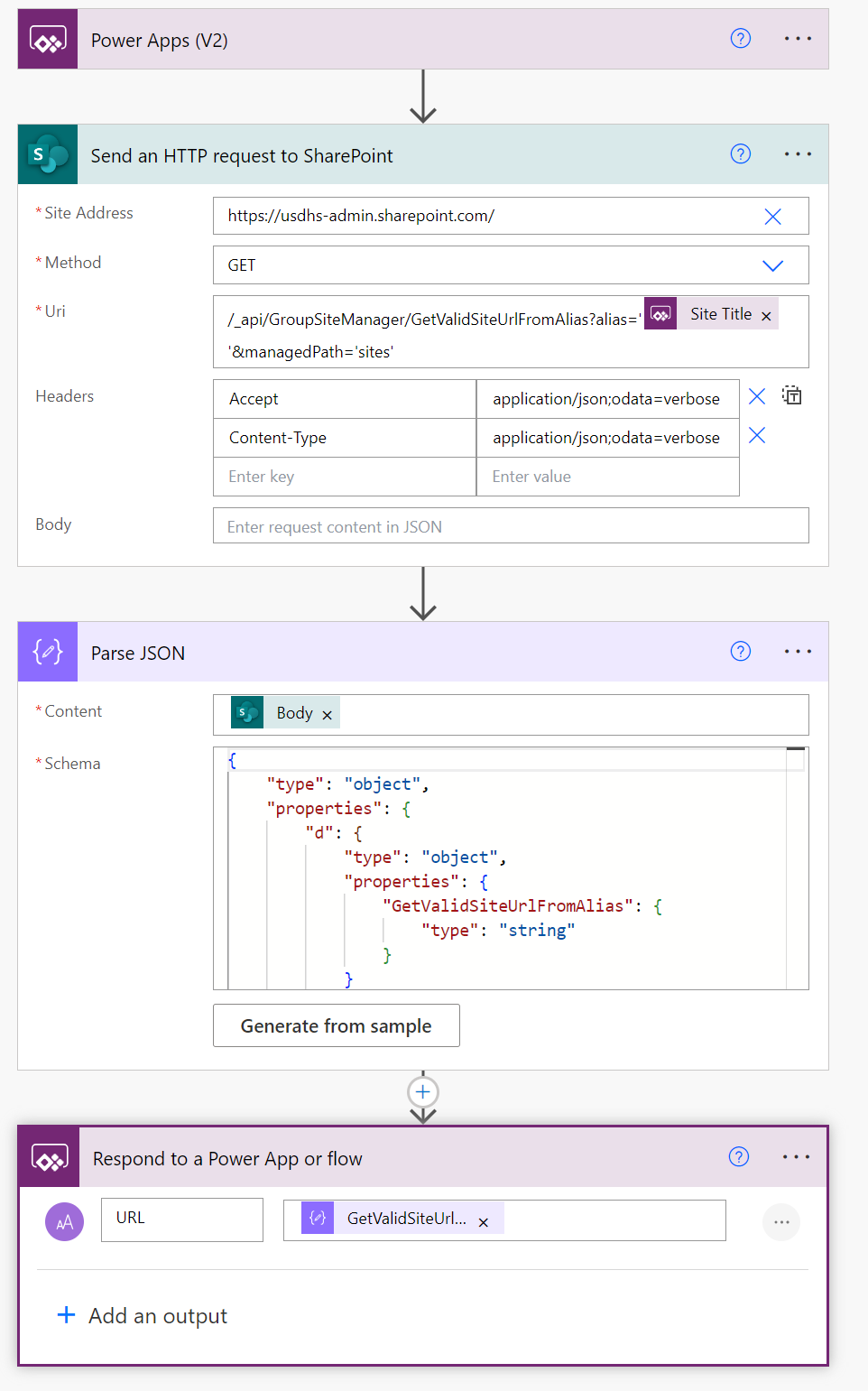Open help for Parse JSON step

coord(740,652)
